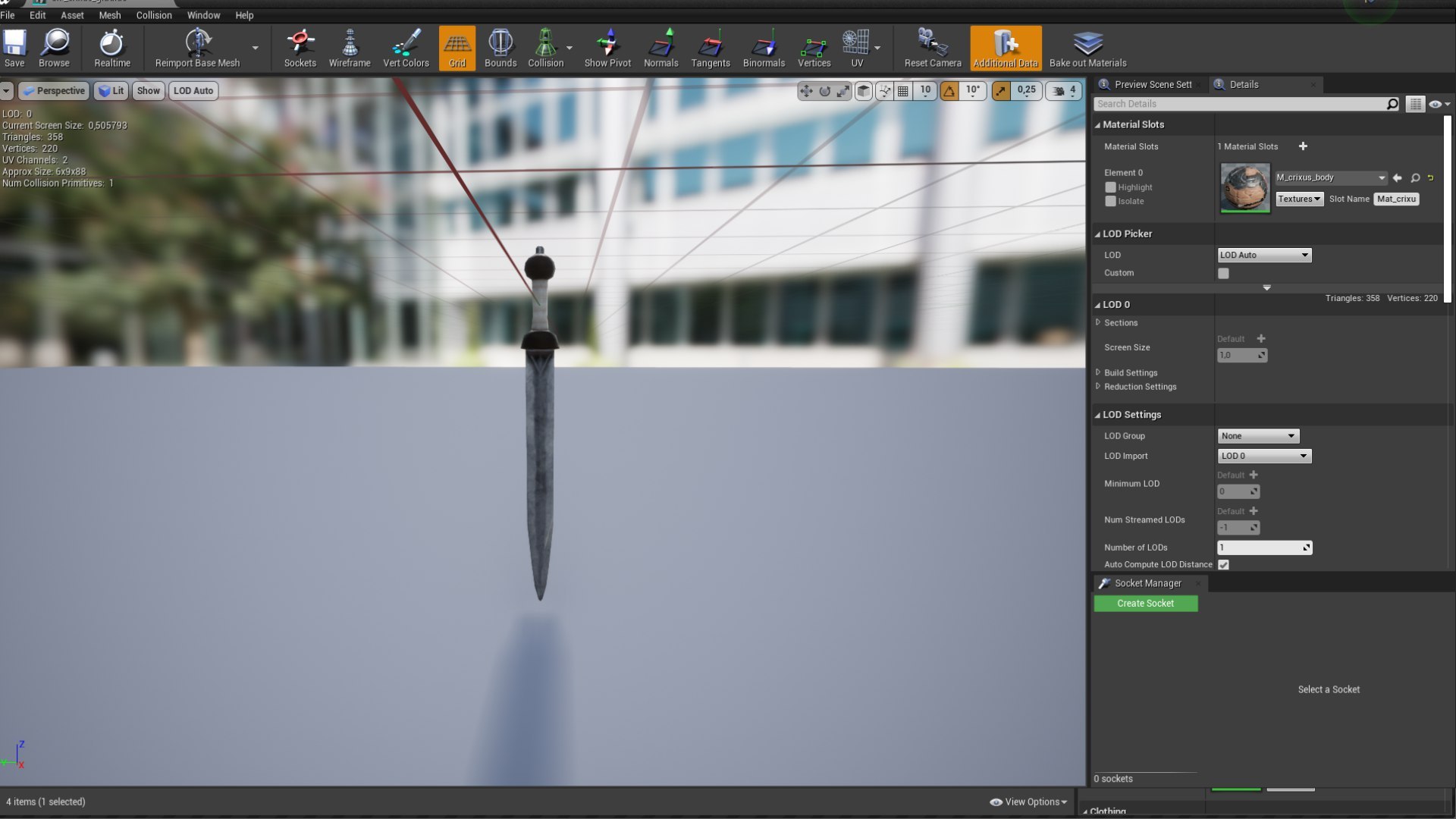Open the Window menu

203,15
